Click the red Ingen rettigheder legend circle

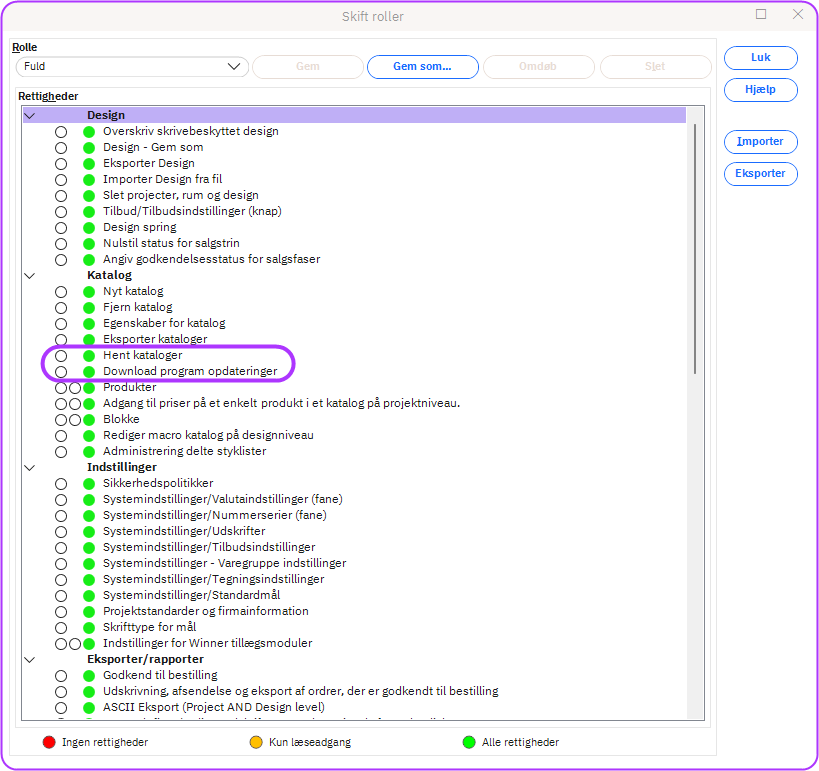(49, 742)
